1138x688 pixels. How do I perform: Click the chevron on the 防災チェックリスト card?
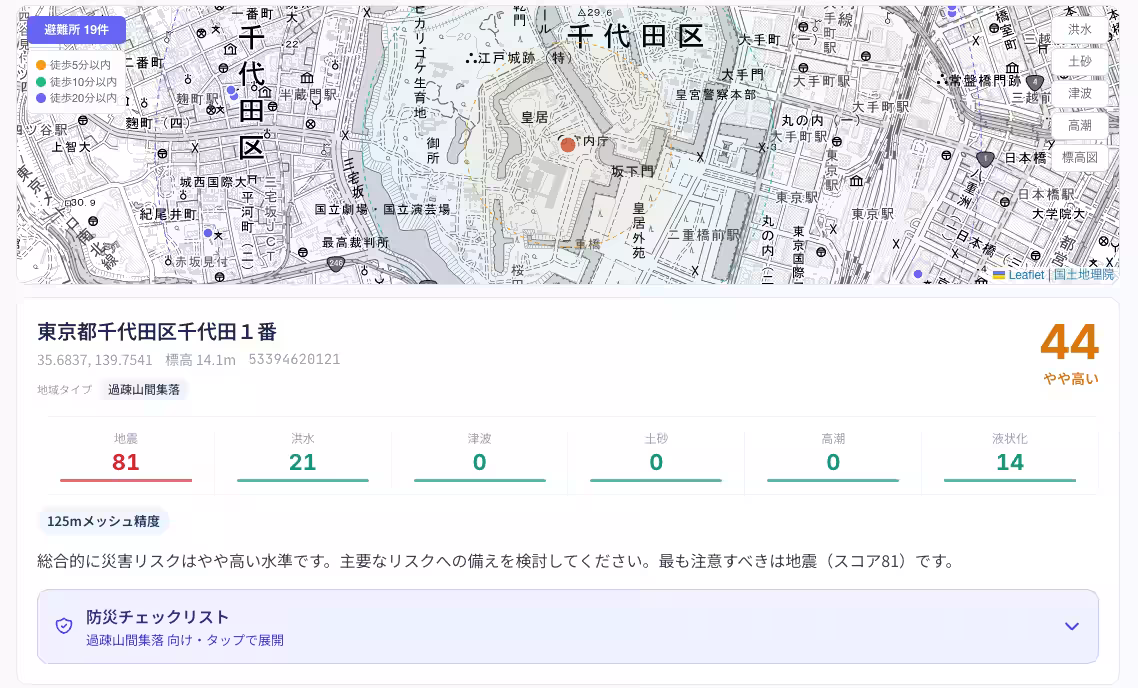click(1071, 626)
